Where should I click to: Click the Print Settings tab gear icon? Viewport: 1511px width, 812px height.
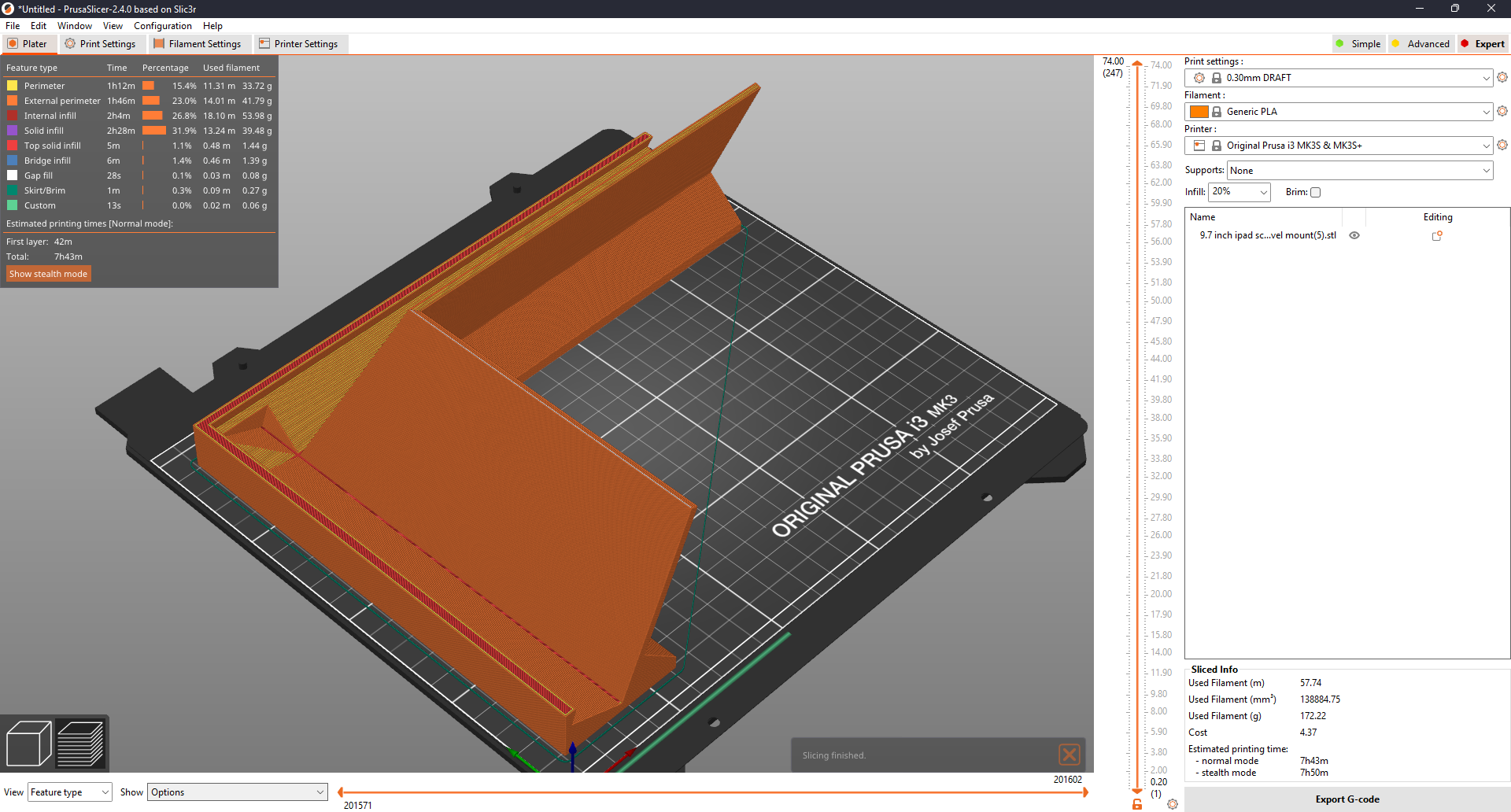pyautogui.click(x=70, y=44)
